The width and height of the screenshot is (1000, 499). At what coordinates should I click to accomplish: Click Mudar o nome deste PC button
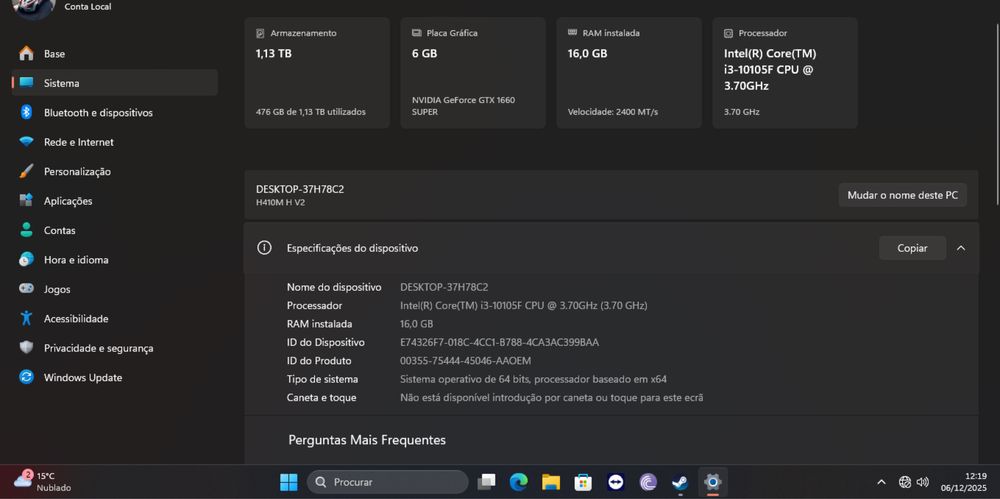click(902, 195)
